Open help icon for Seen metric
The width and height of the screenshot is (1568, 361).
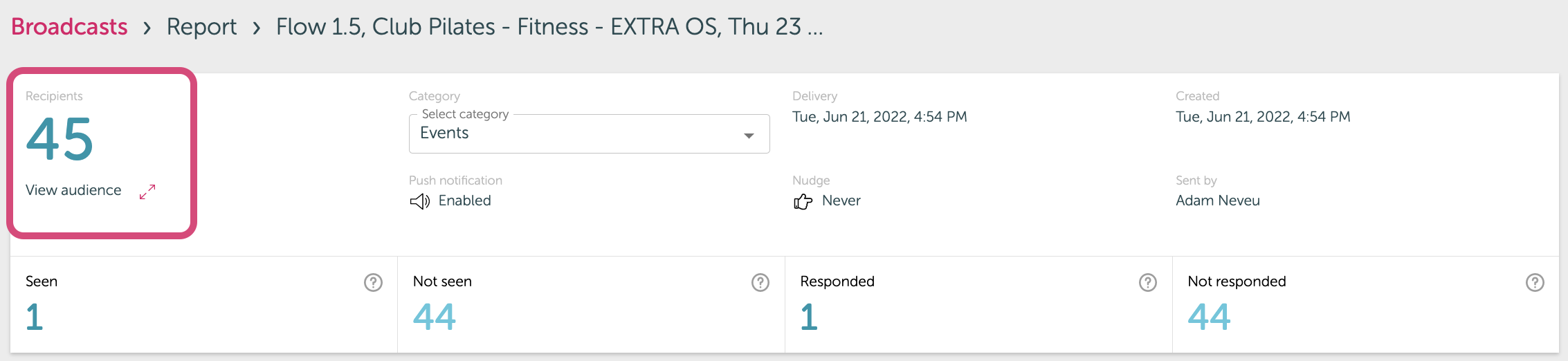tap(373, 282)
